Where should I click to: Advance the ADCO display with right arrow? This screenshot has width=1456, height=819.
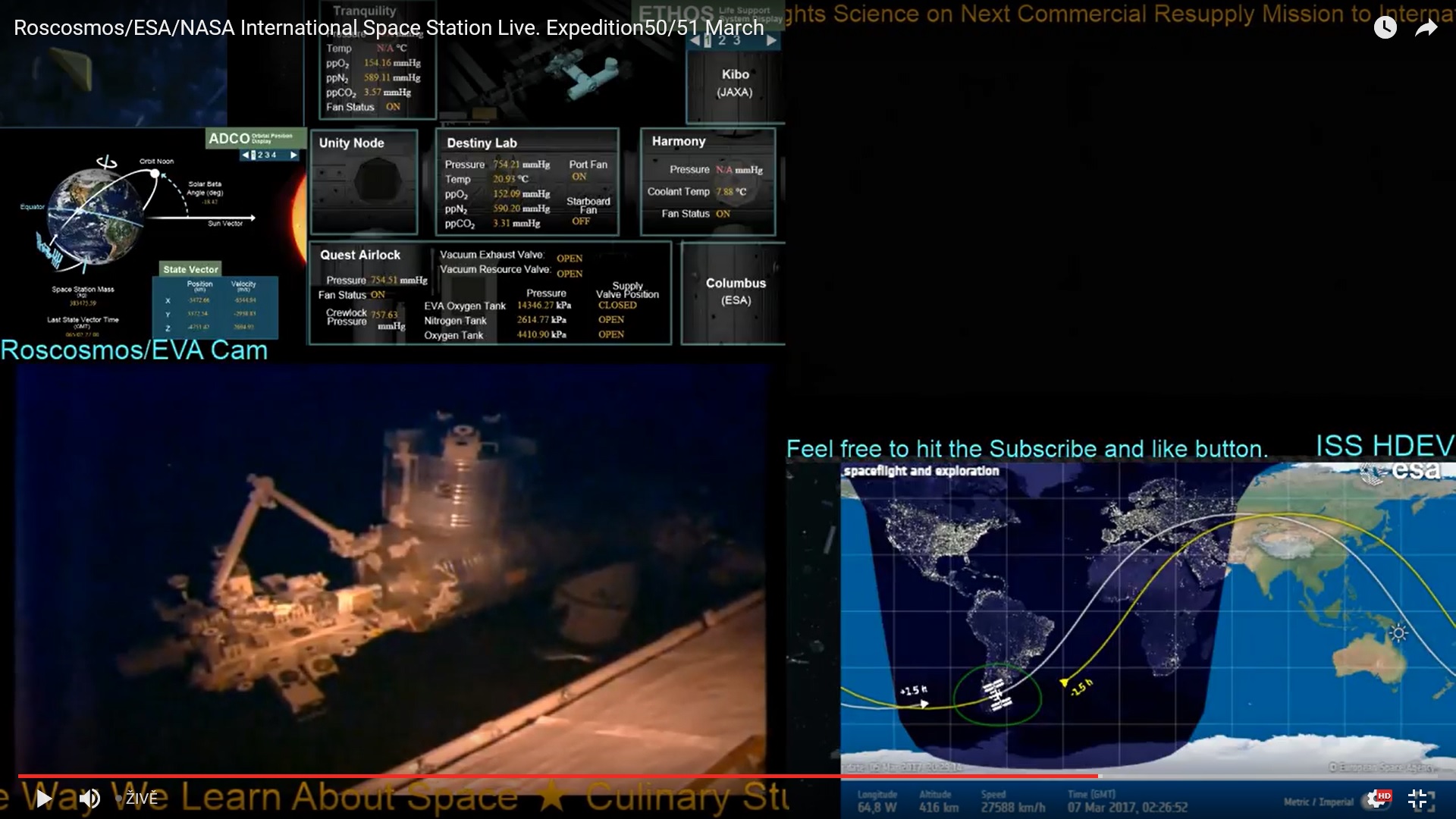293,155
